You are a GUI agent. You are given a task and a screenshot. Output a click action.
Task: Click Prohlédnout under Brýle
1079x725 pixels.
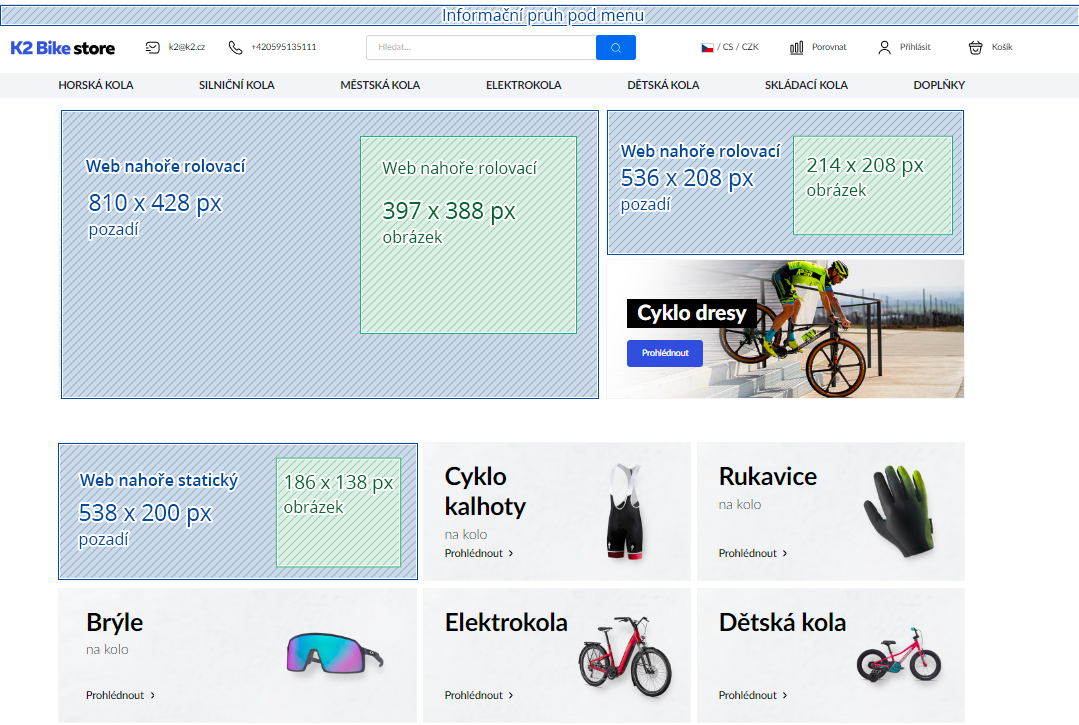click(115, 695)
